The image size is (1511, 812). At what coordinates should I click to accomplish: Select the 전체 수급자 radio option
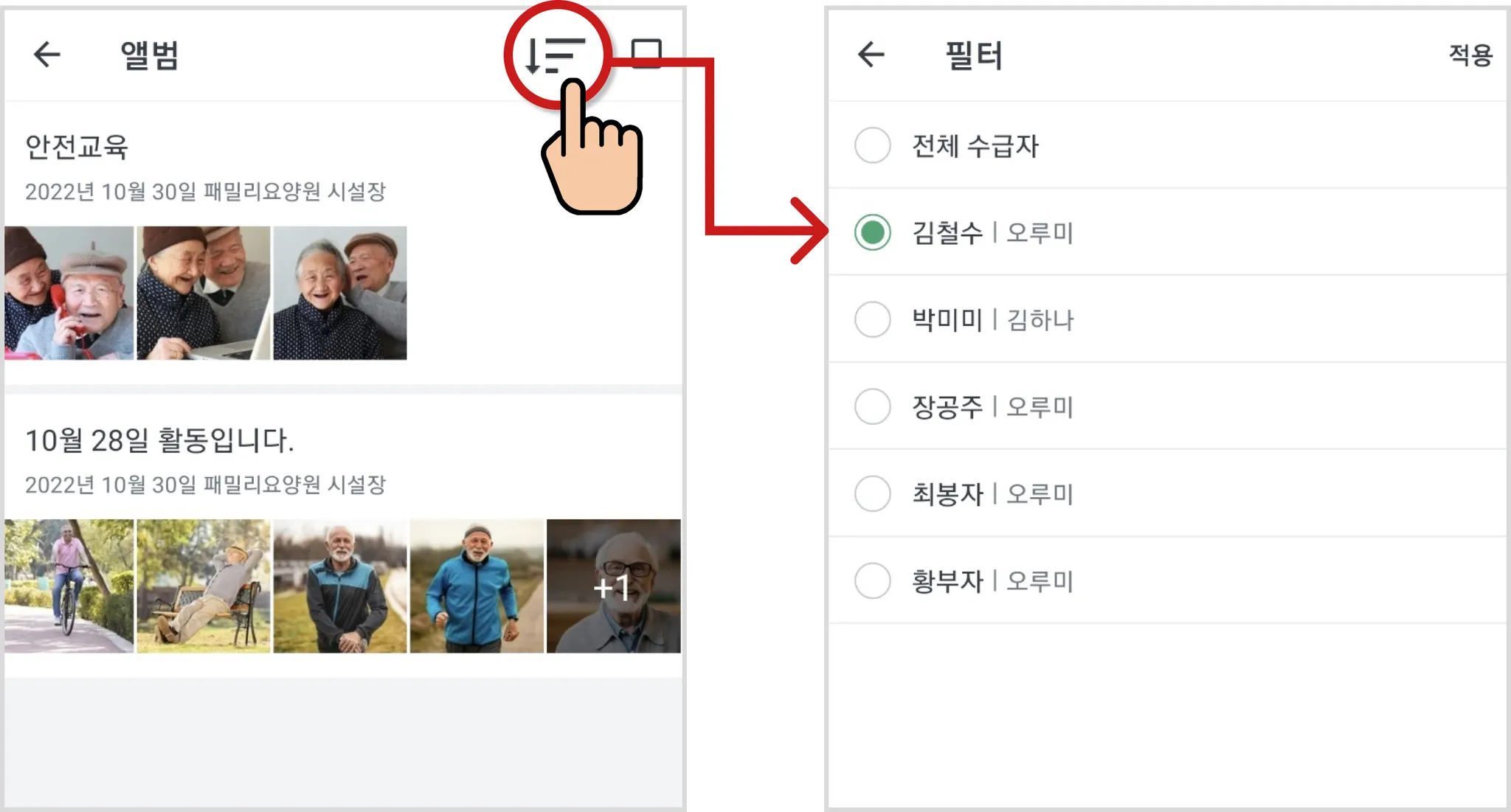(872, 145)
